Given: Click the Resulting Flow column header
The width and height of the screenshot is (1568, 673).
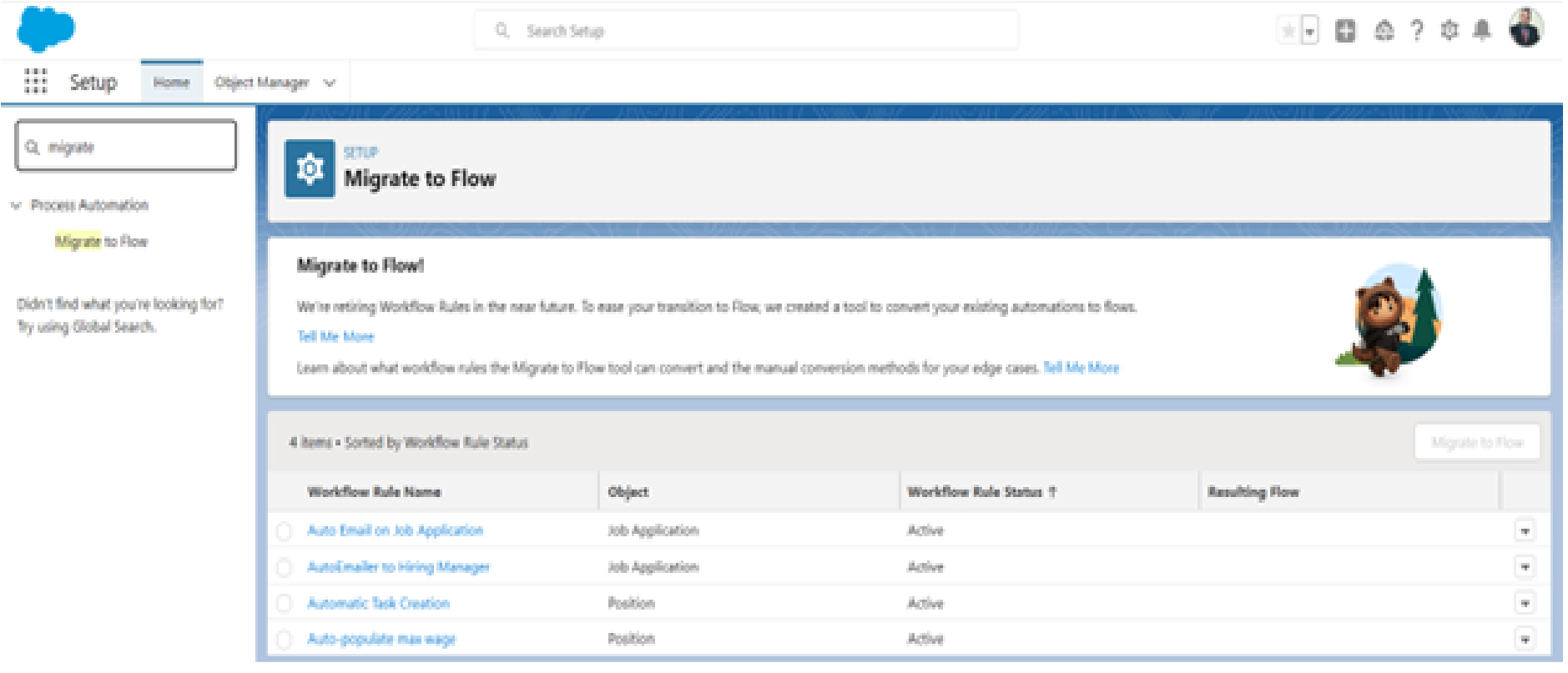Looking at the screenshot, I should (1253, 492).
